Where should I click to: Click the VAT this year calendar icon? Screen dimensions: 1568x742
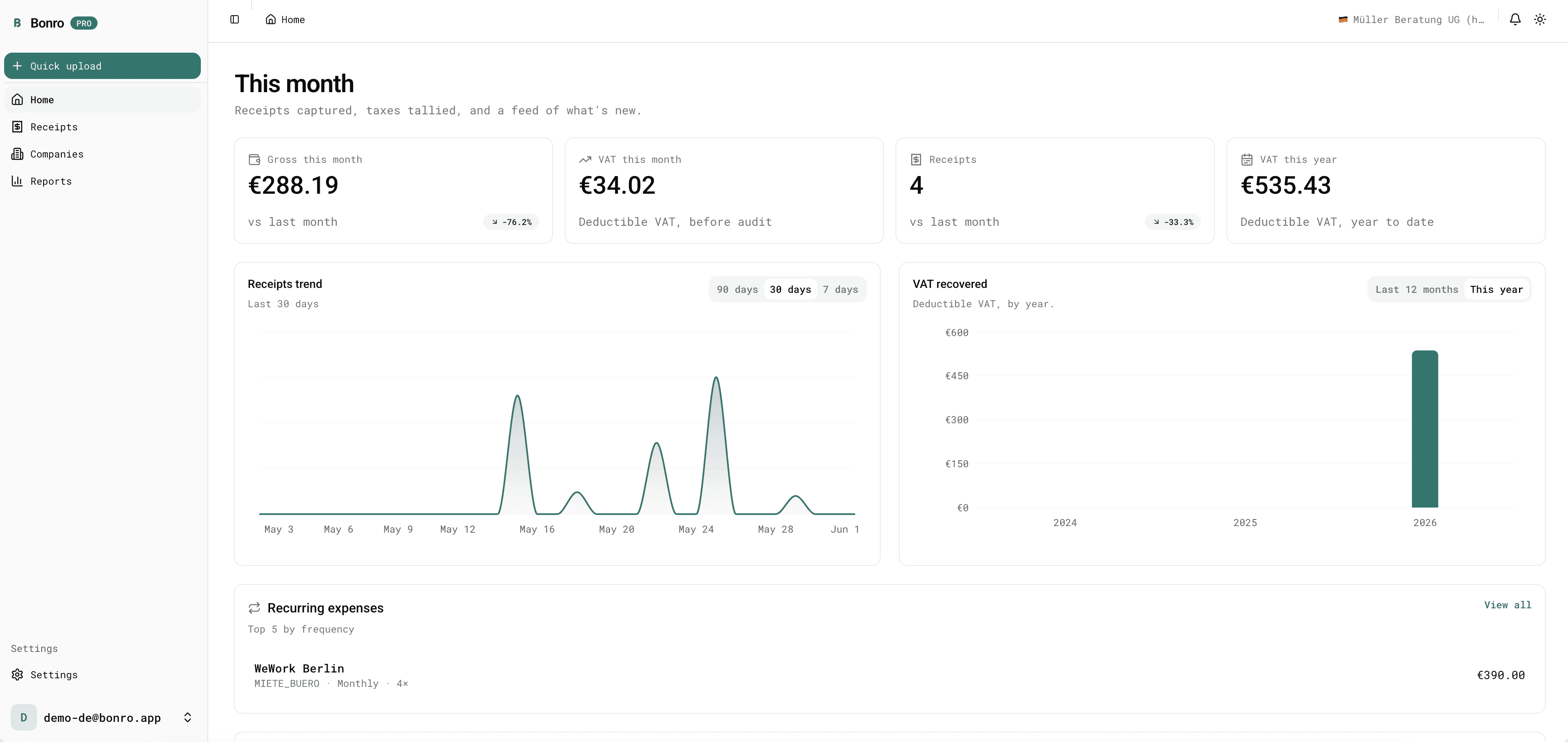point(1247,159)
